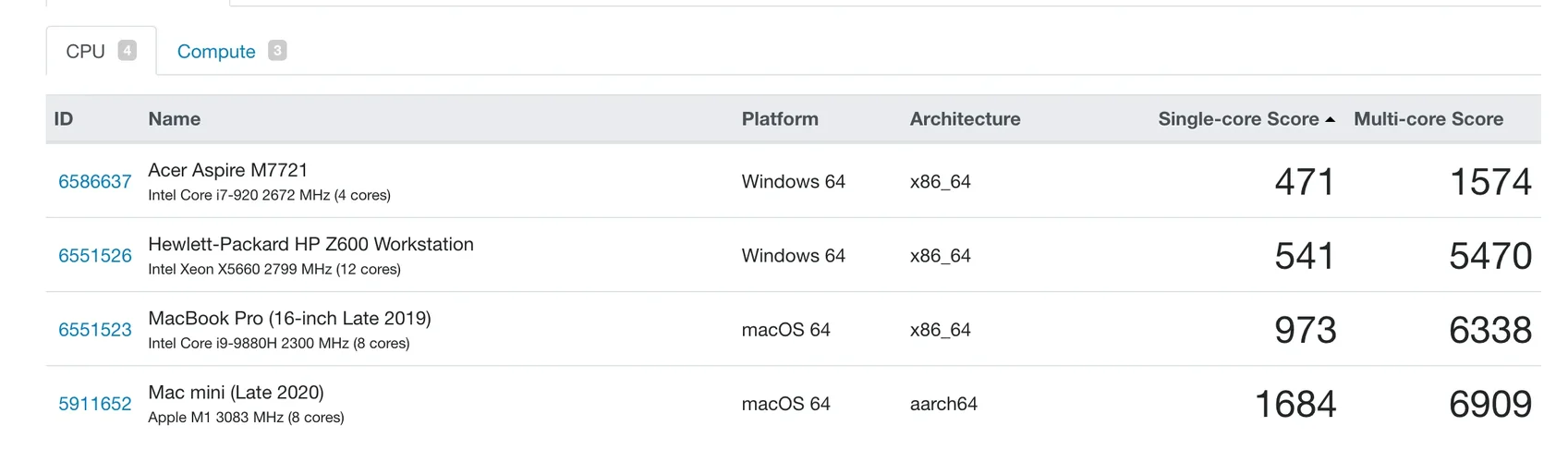The height and width of the screenshot is (462, 1568).
Task: Select Mac mini (Late 2020) name
Action: click(236, 392)
